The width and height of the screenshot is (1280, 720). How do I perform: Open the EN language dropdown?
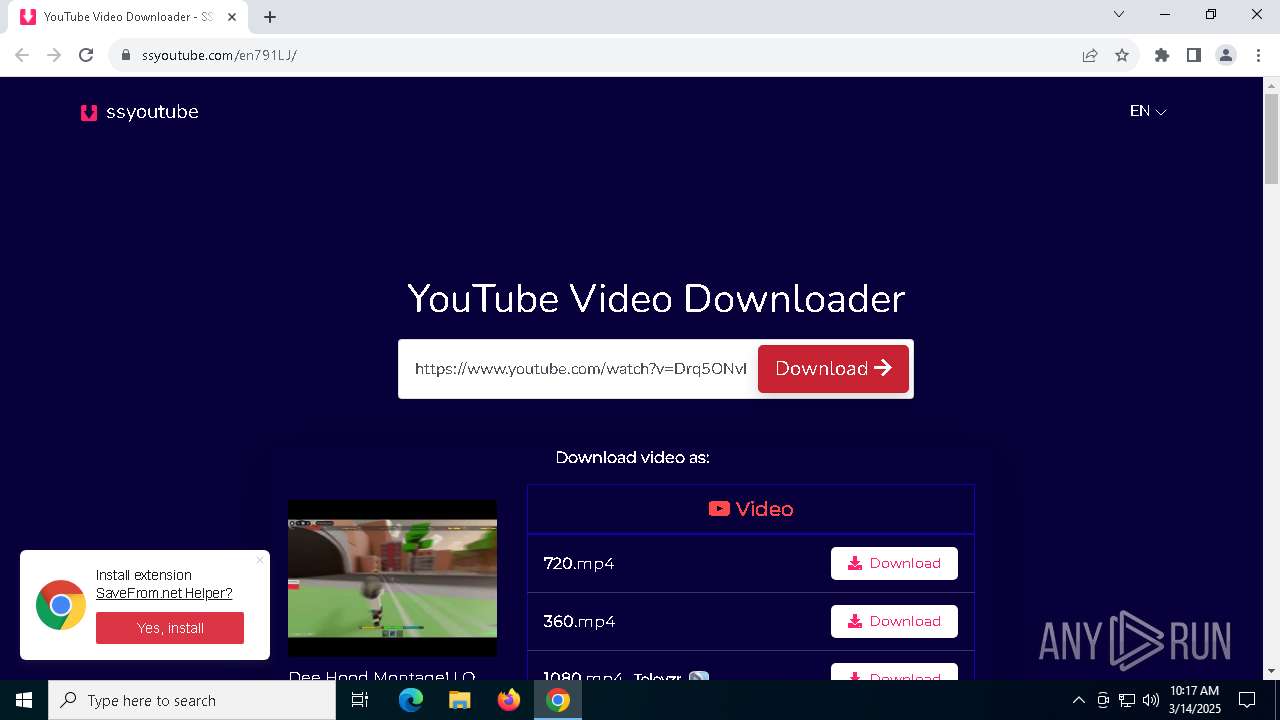click(1148, 111)
